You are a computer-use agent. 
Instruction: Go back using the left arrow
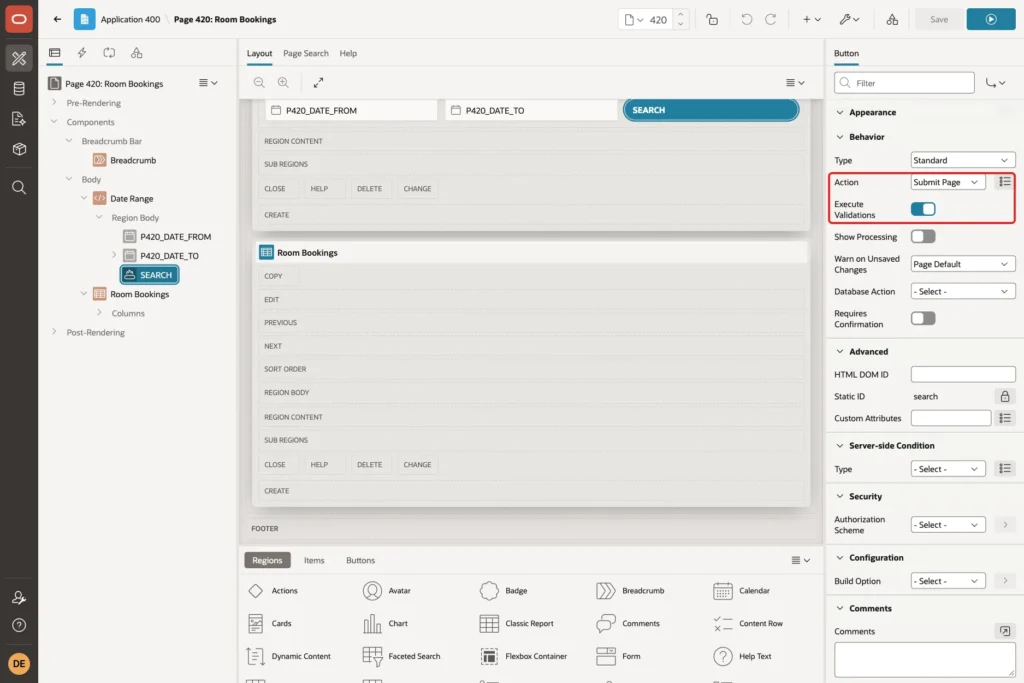click(57, 19)
